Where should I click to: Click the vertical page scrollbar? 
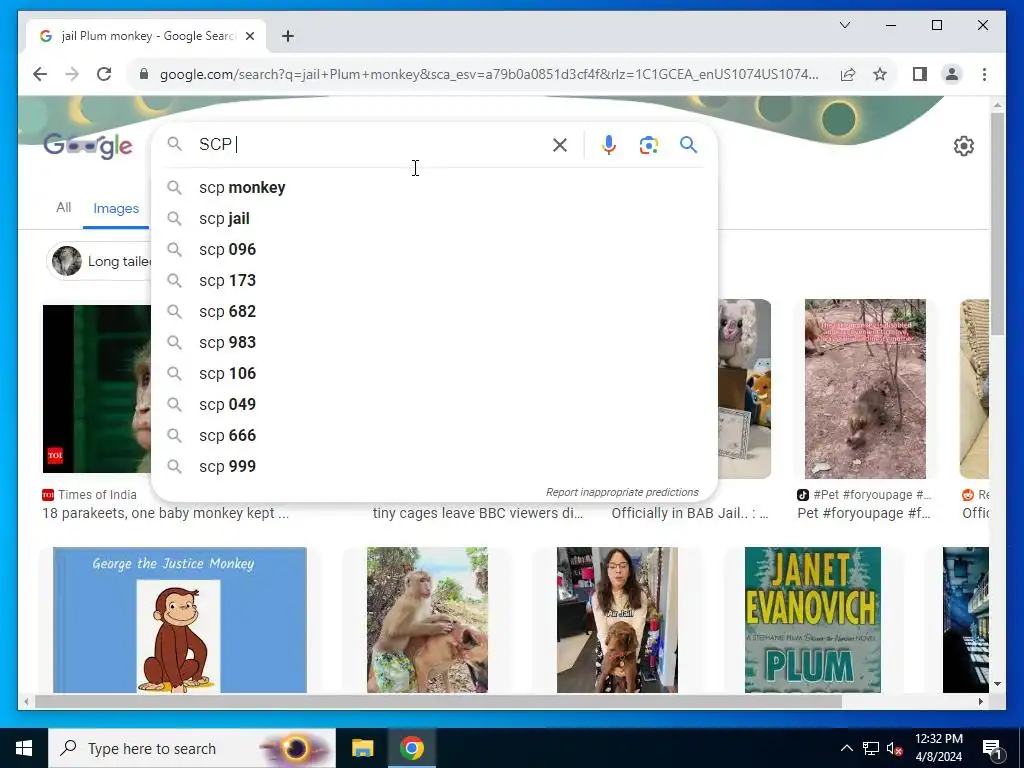[997, 224]
